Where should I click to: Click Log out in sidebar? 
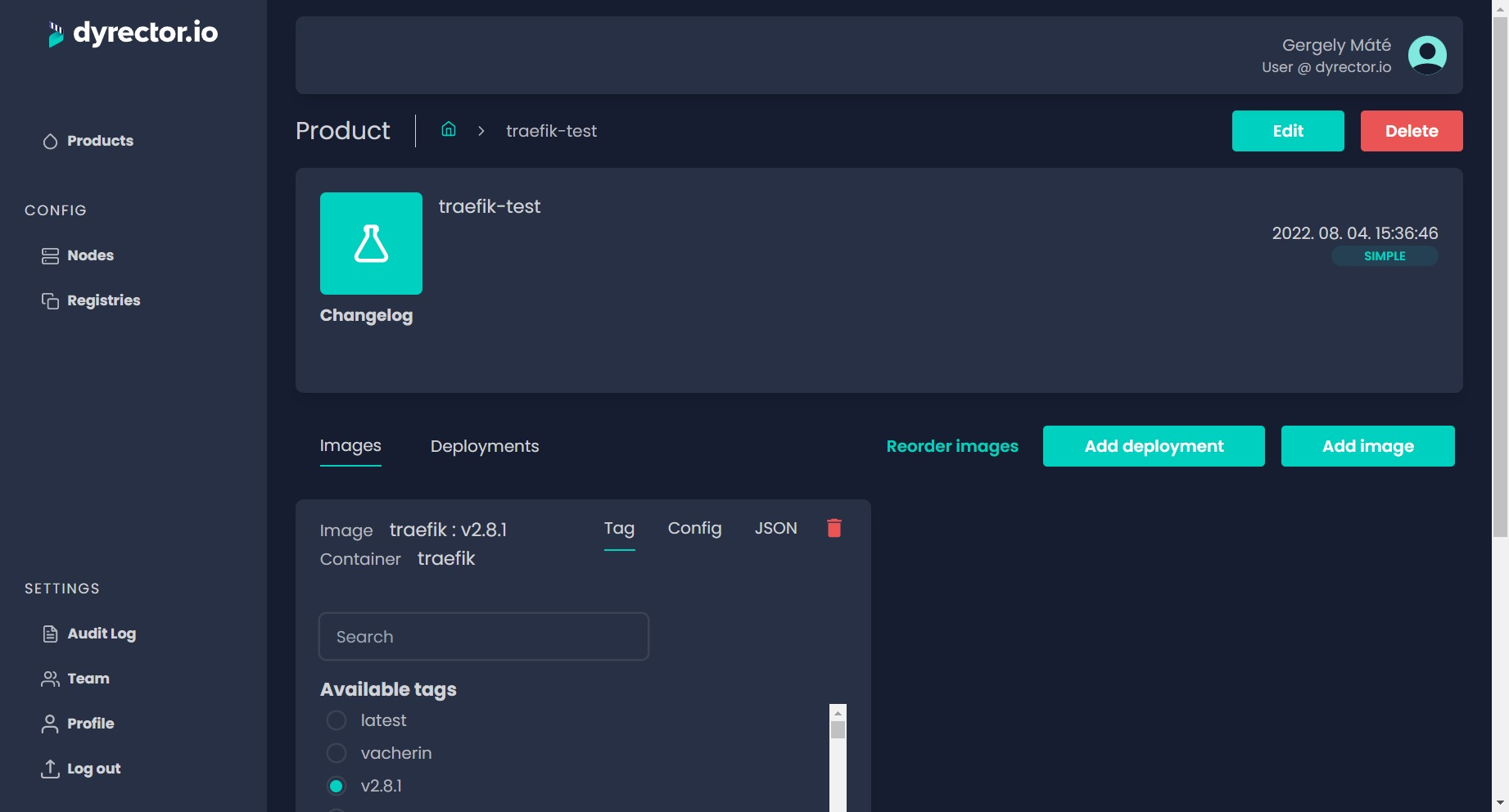click(x=81, y=769)
